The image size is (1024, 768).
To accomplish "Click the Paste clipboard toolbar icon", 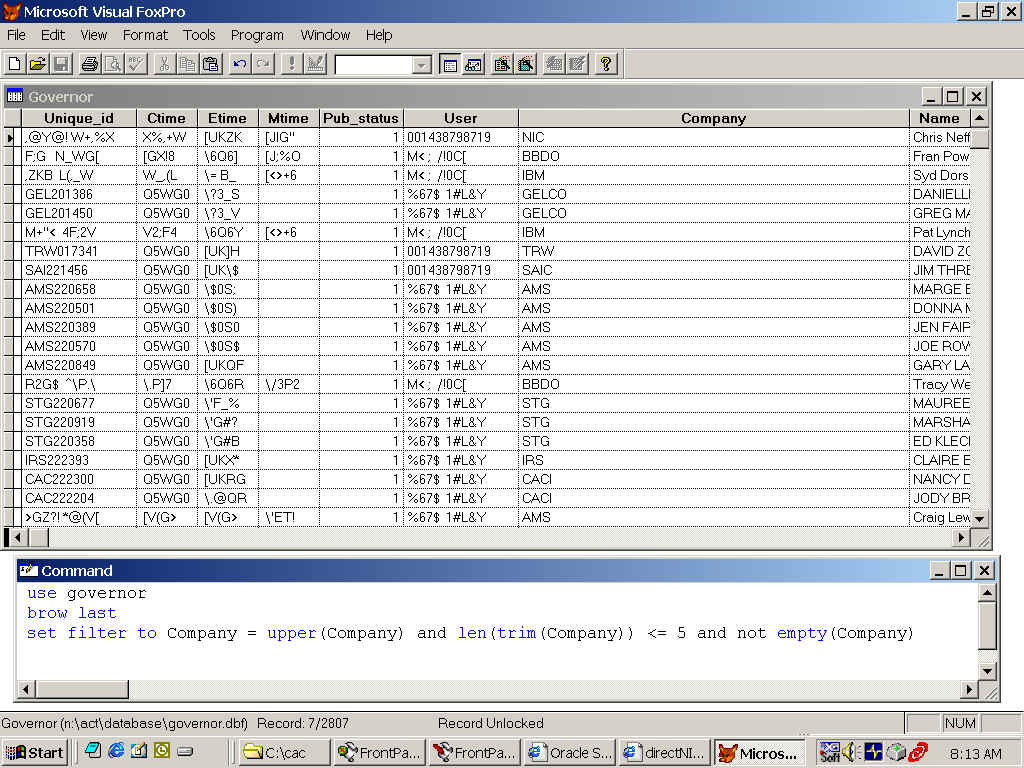I will coord(211,64).
